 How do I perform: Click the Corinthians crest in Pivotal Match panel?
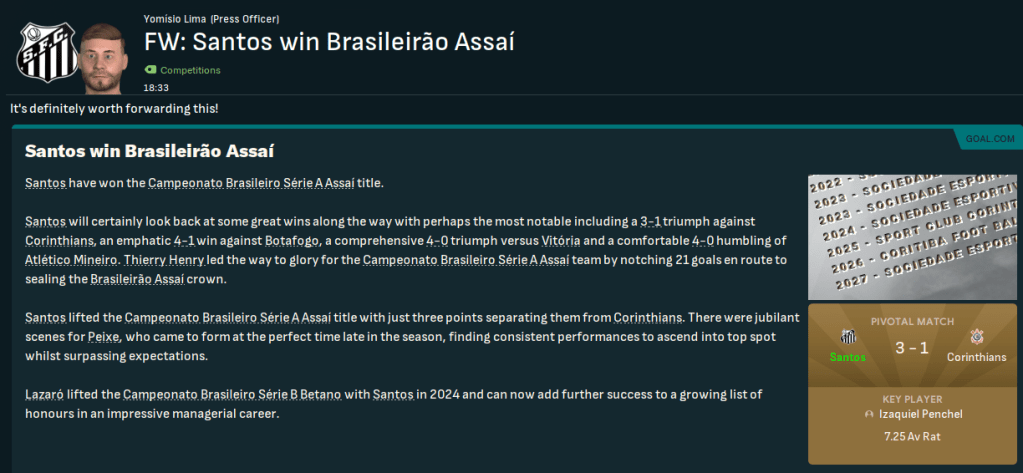(976, 337)
